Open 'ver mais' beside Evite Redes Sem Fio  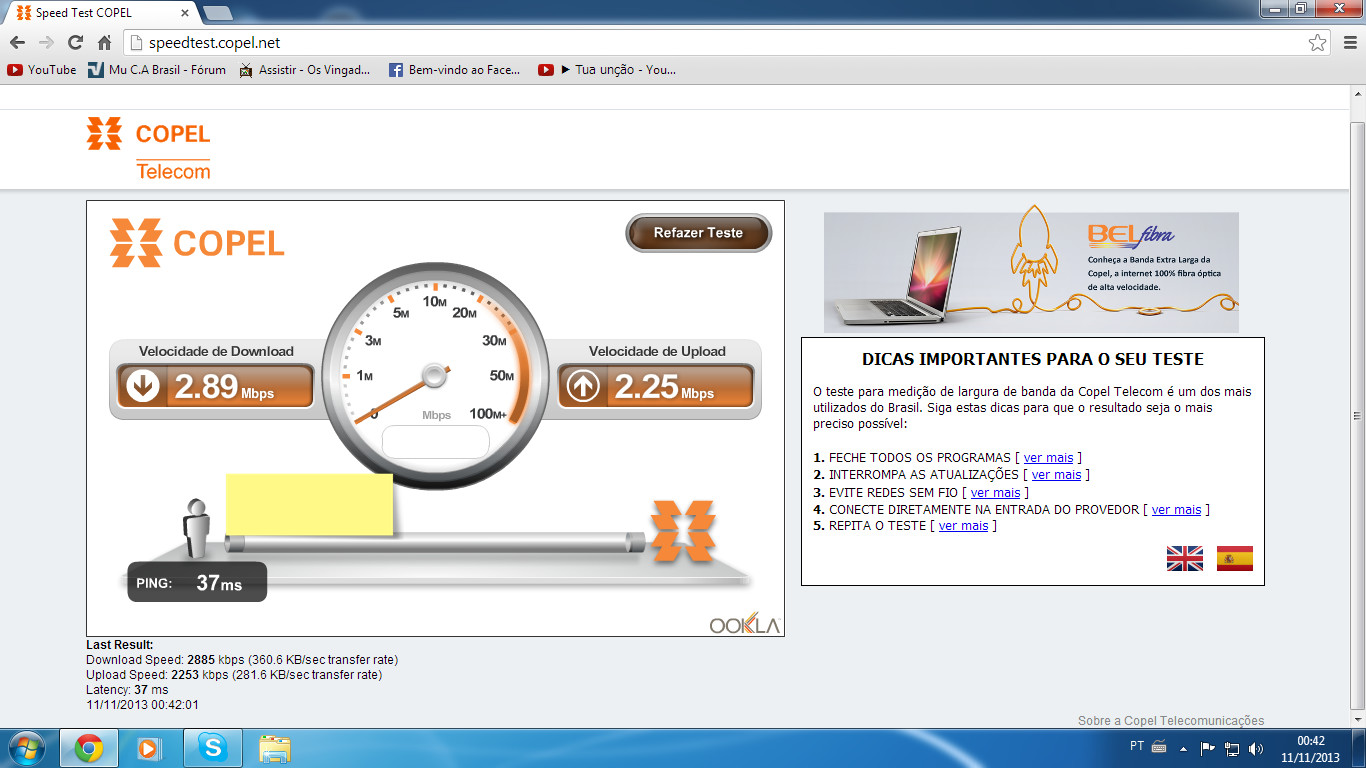[x=995, y=492]
